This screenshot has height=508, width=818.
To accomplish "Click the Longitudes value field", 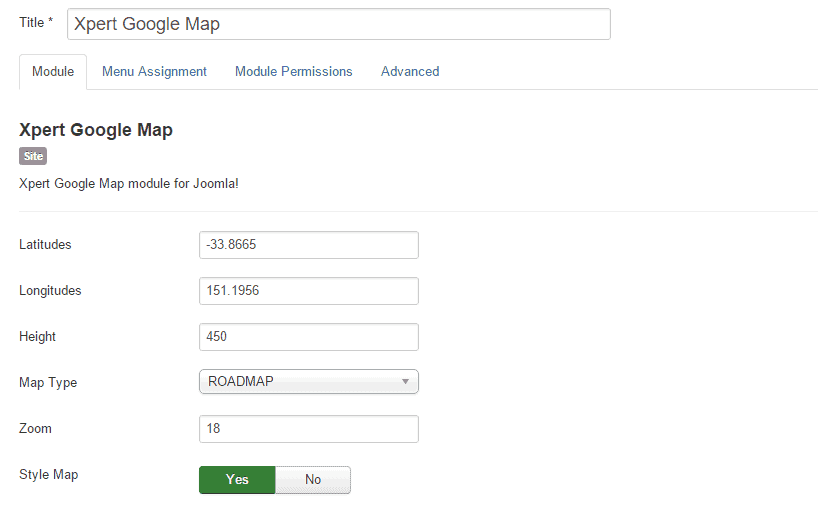I will point(308,291).
